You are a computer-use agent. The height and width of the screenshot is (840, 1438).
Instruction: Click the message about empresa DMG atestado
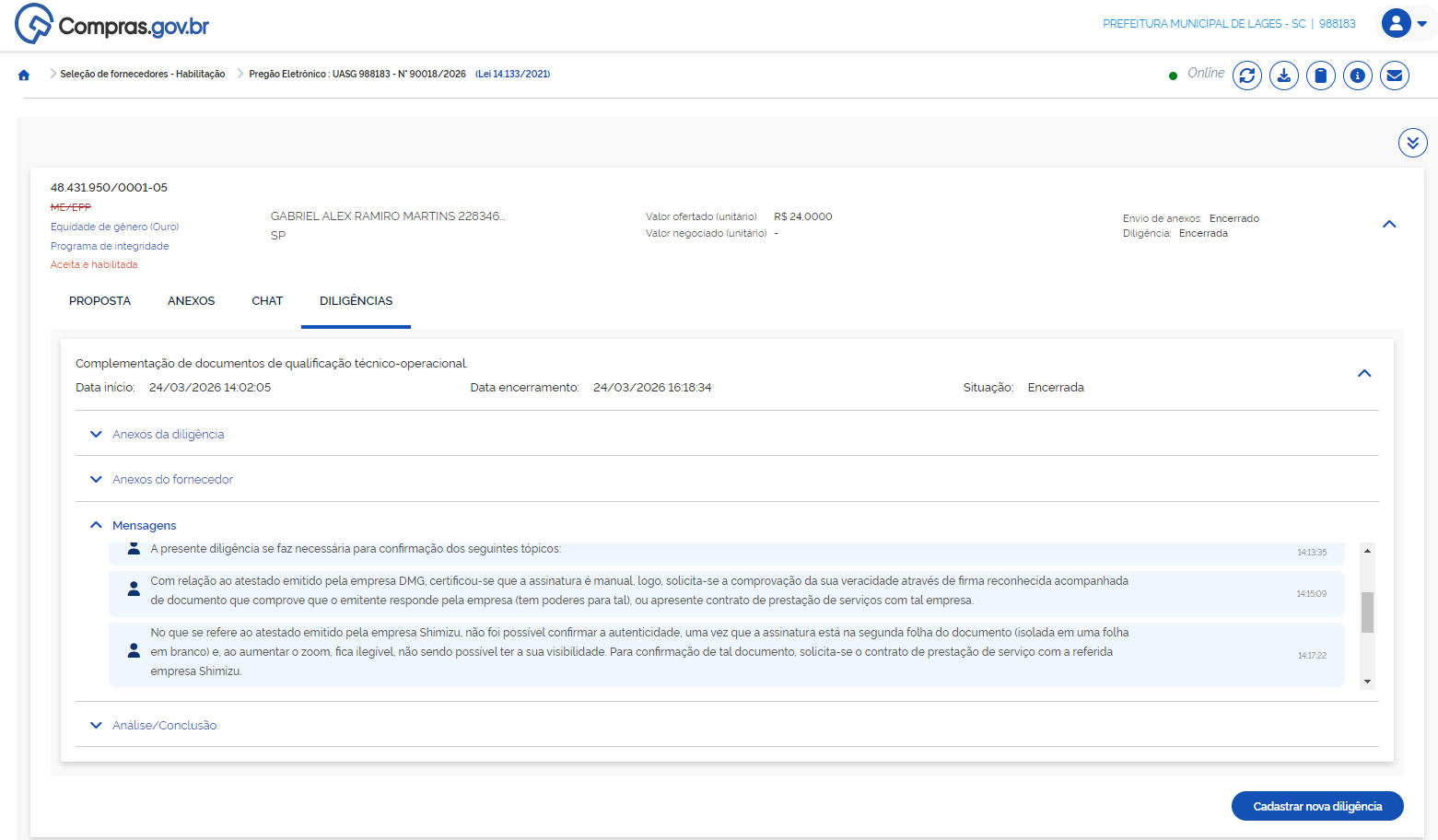click(726, 594)
